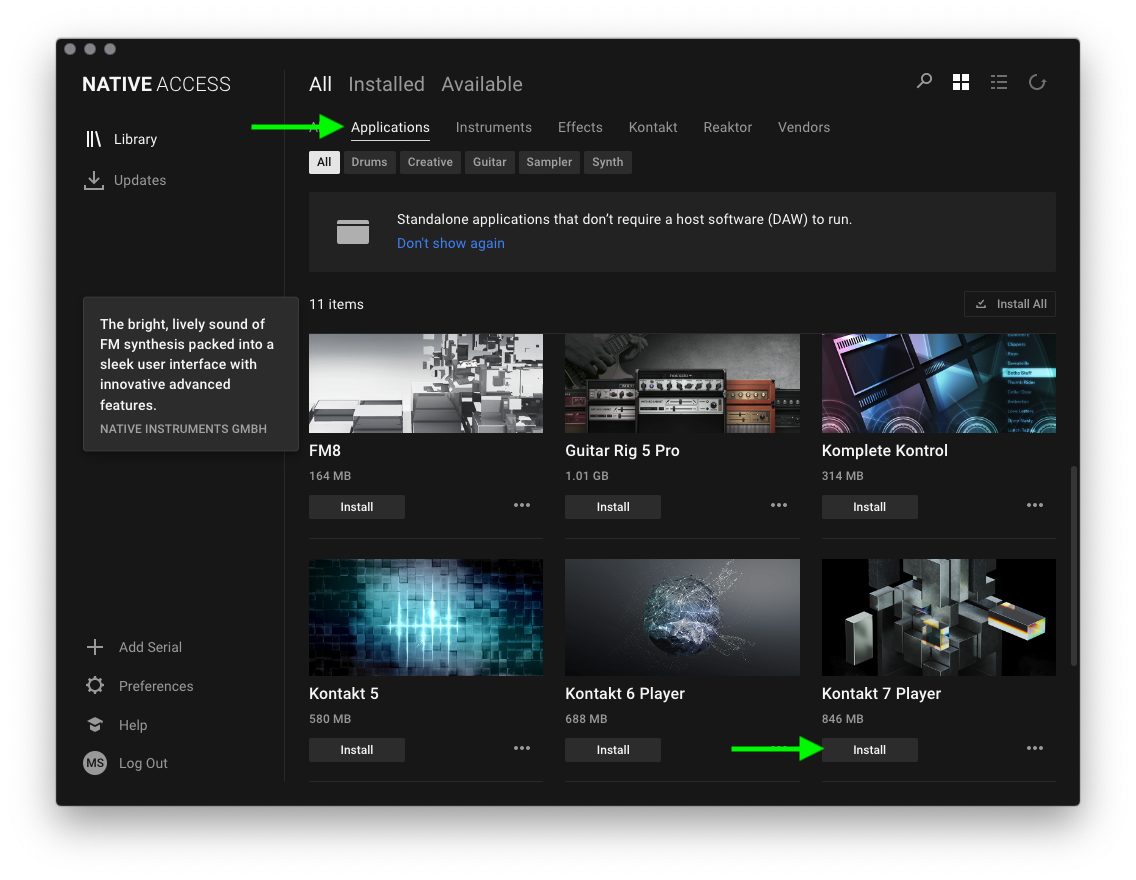
Task: Install Kontakt 7 Player
Action: pos(869,750)
